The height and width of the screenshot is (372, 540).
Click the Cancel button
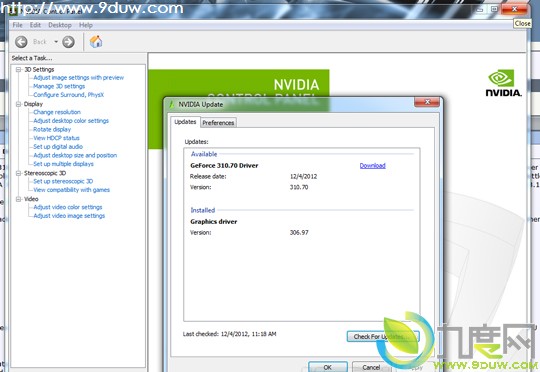371,367
